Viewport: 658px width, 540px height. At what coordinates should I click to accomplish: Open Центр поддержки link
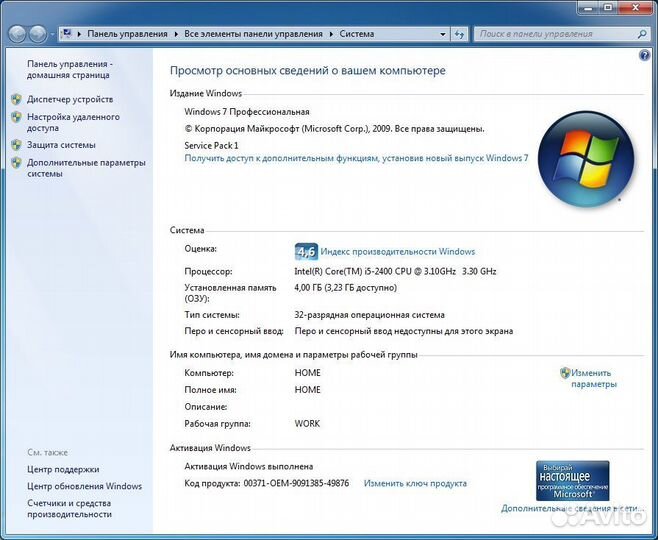(x=63, y=470)
